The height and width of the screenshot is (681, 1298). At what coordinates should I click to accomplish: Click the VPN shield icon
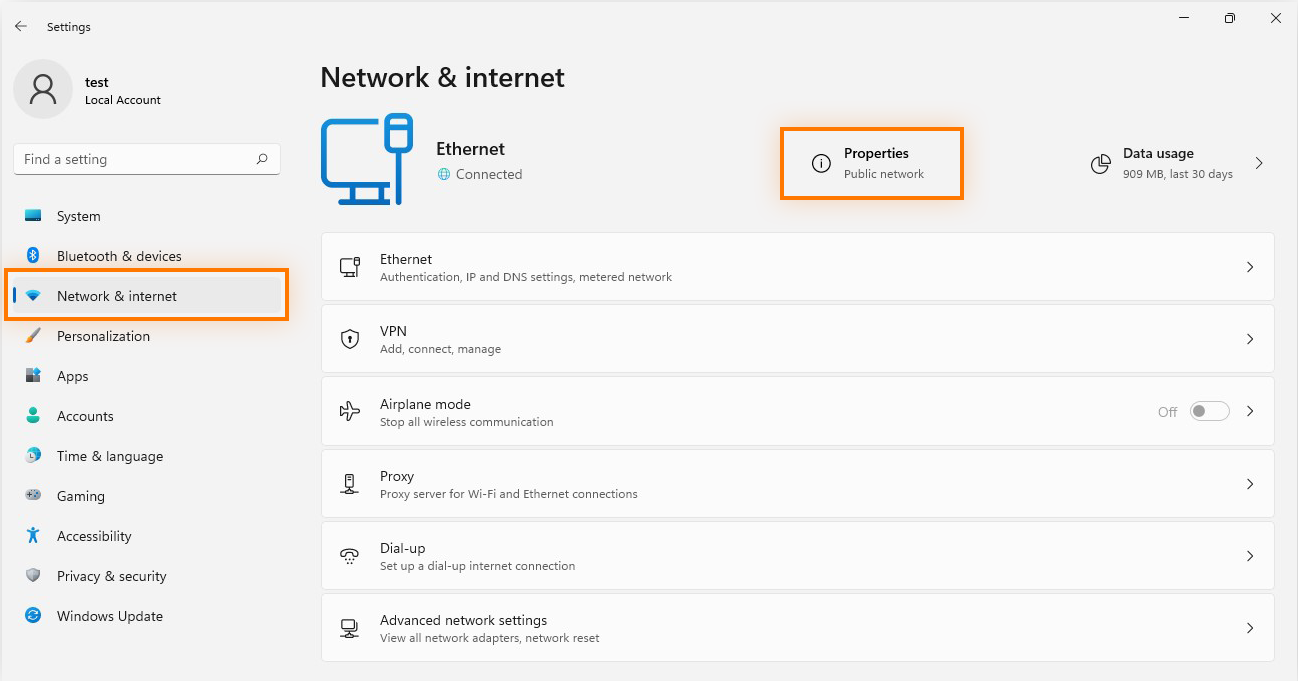(x=349, y=339)
